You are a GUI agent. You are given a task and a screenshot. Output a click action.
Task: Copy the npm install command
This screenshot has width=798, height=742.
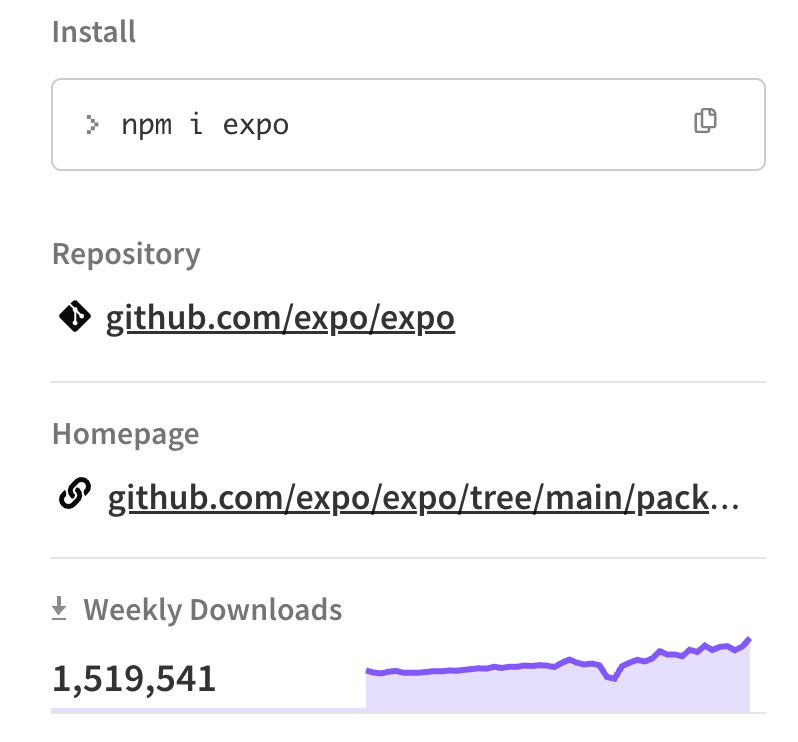pyautogui.click(x=705, y=121)
